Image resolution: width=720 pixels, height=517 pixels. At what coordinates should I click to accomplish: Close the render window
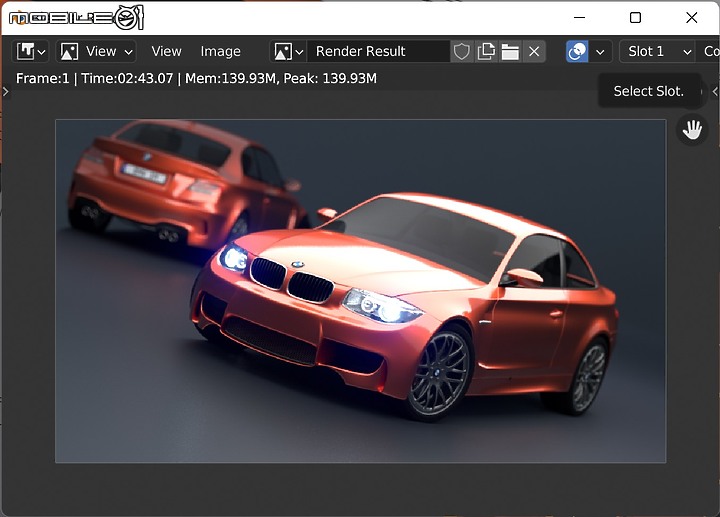(692, 17)
